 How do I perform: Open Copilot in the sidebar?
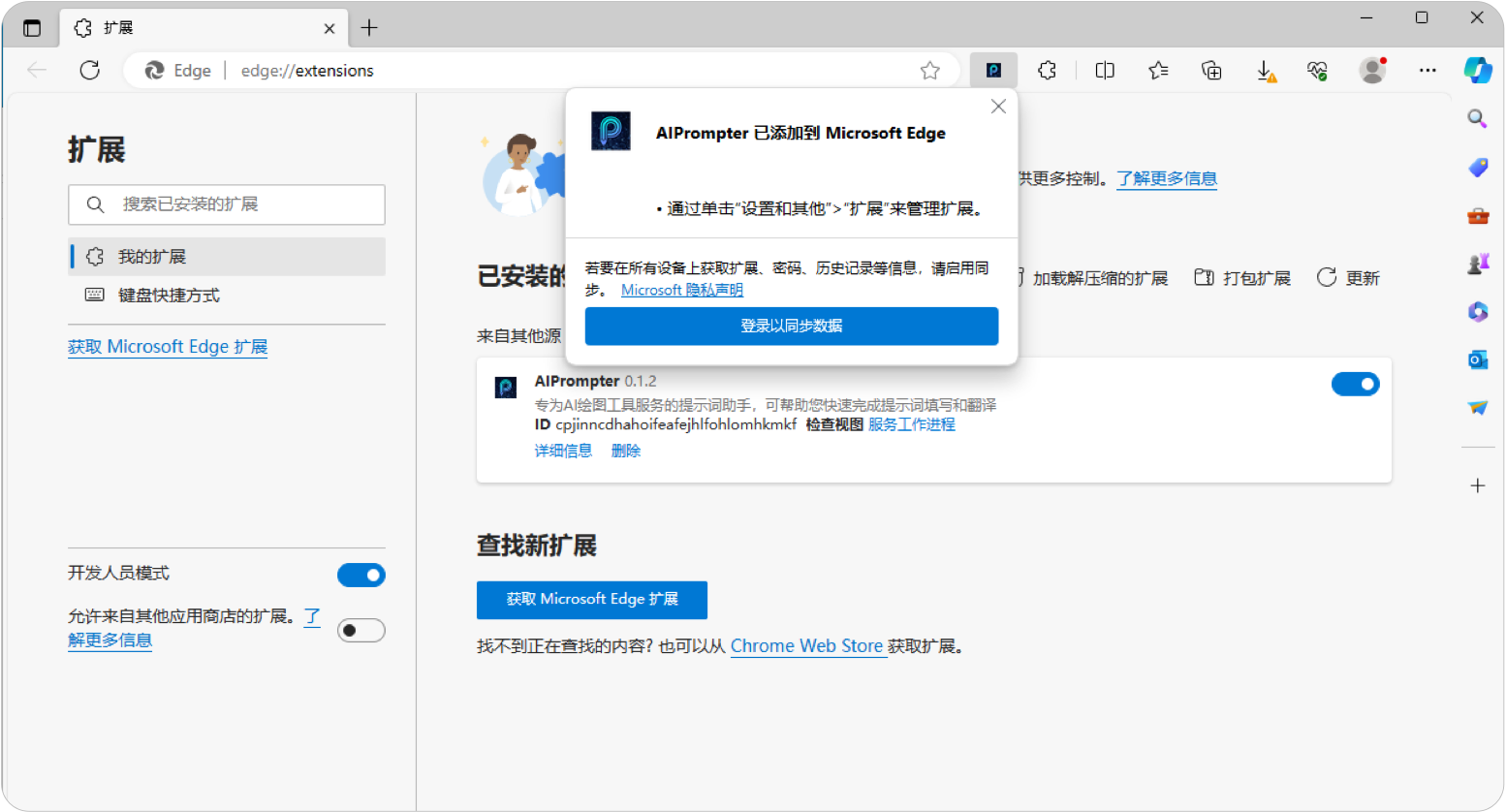1477,70
